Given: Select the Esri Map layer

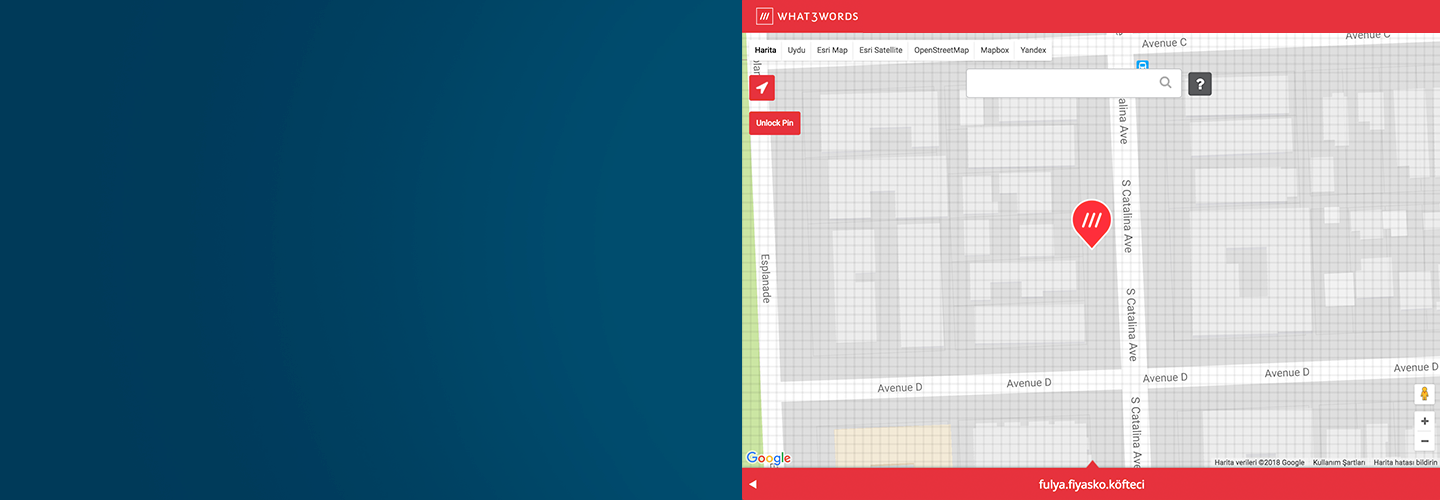Looking at the screenshot, I should click(x=832, y=50).
